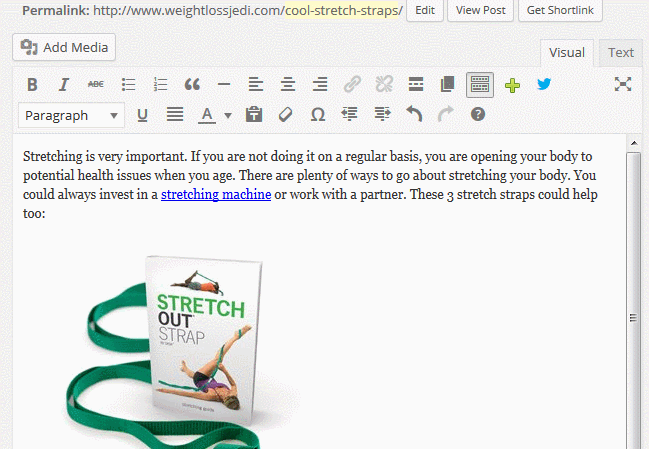Select the Stretch Out Strap image

[184, 352]
